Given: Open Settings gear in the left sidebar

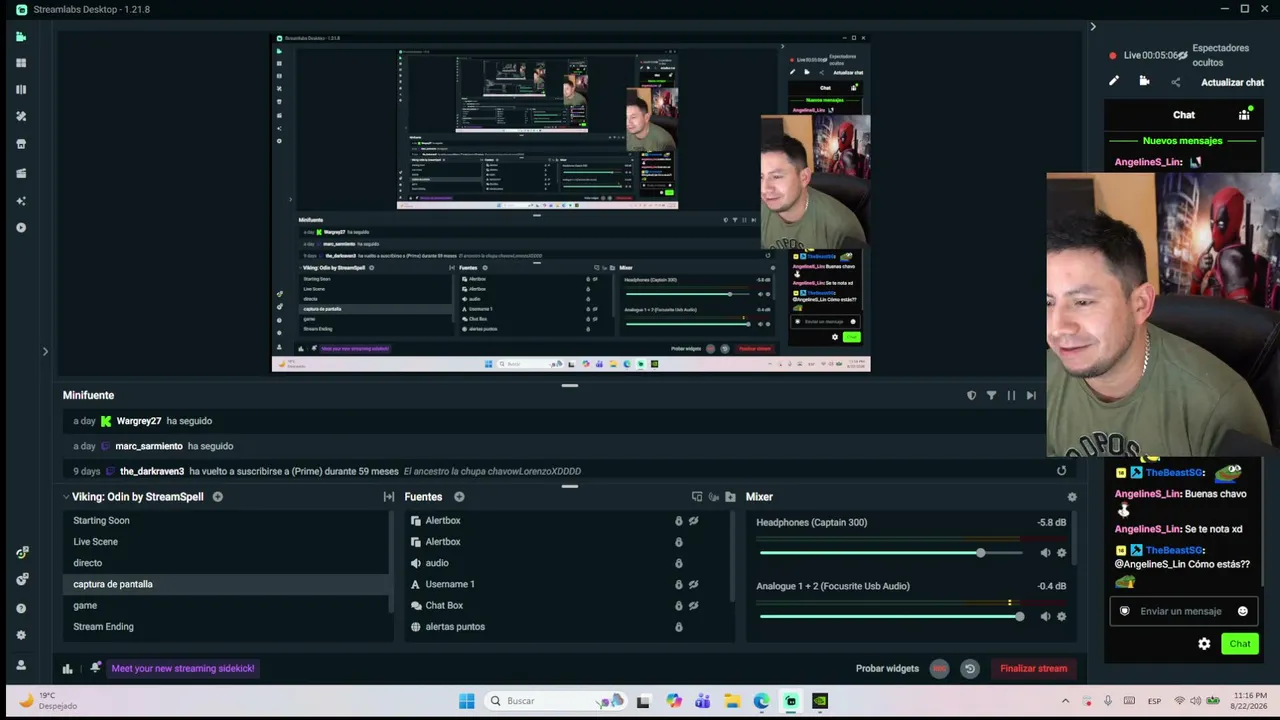Looking at the screenshot, I should (21, 635).
